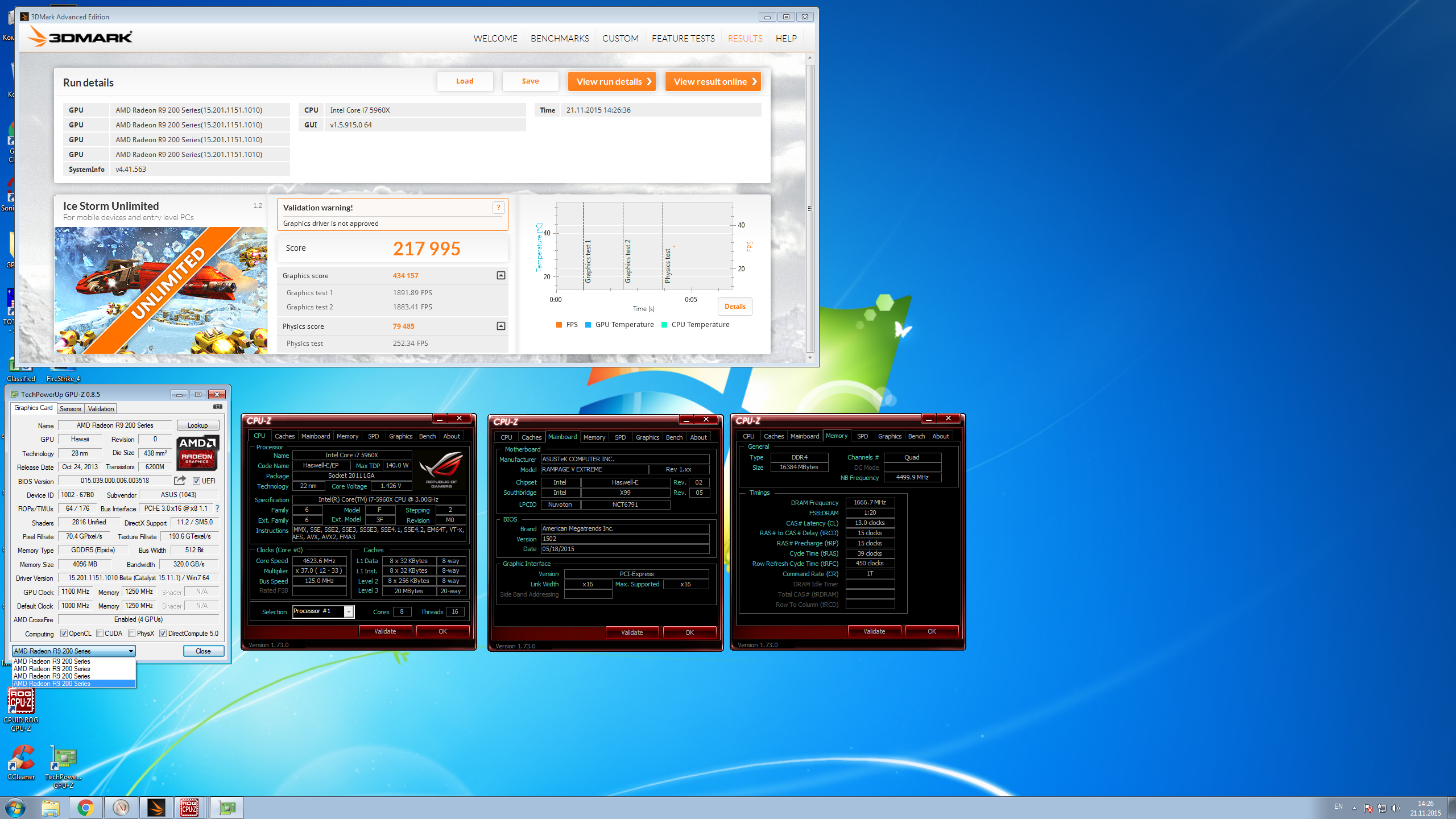Open Google Chrome from the taskbar

pos(86,808)
